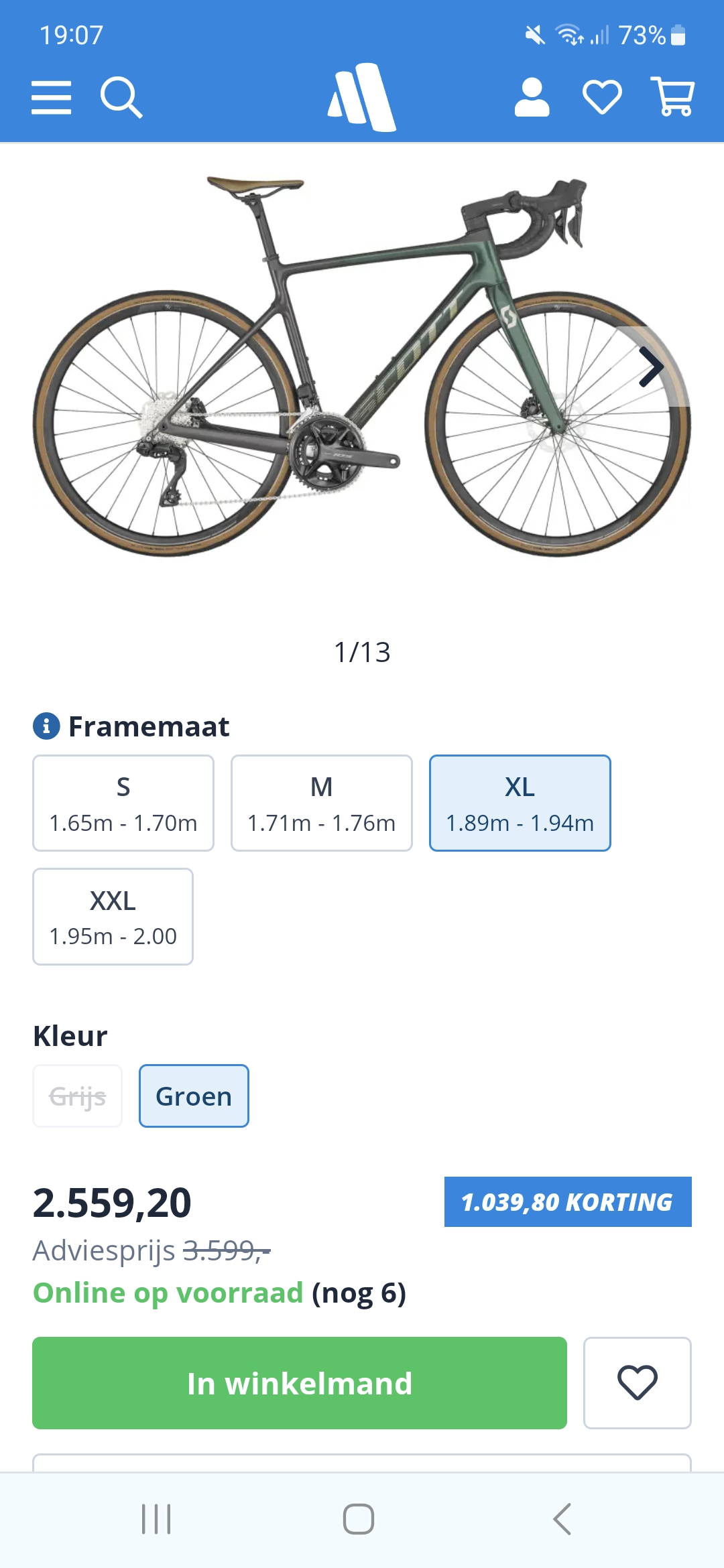The image size is (724, 1568).
Task: Click In winkelmand button
Action: [x=300, y=1382]
